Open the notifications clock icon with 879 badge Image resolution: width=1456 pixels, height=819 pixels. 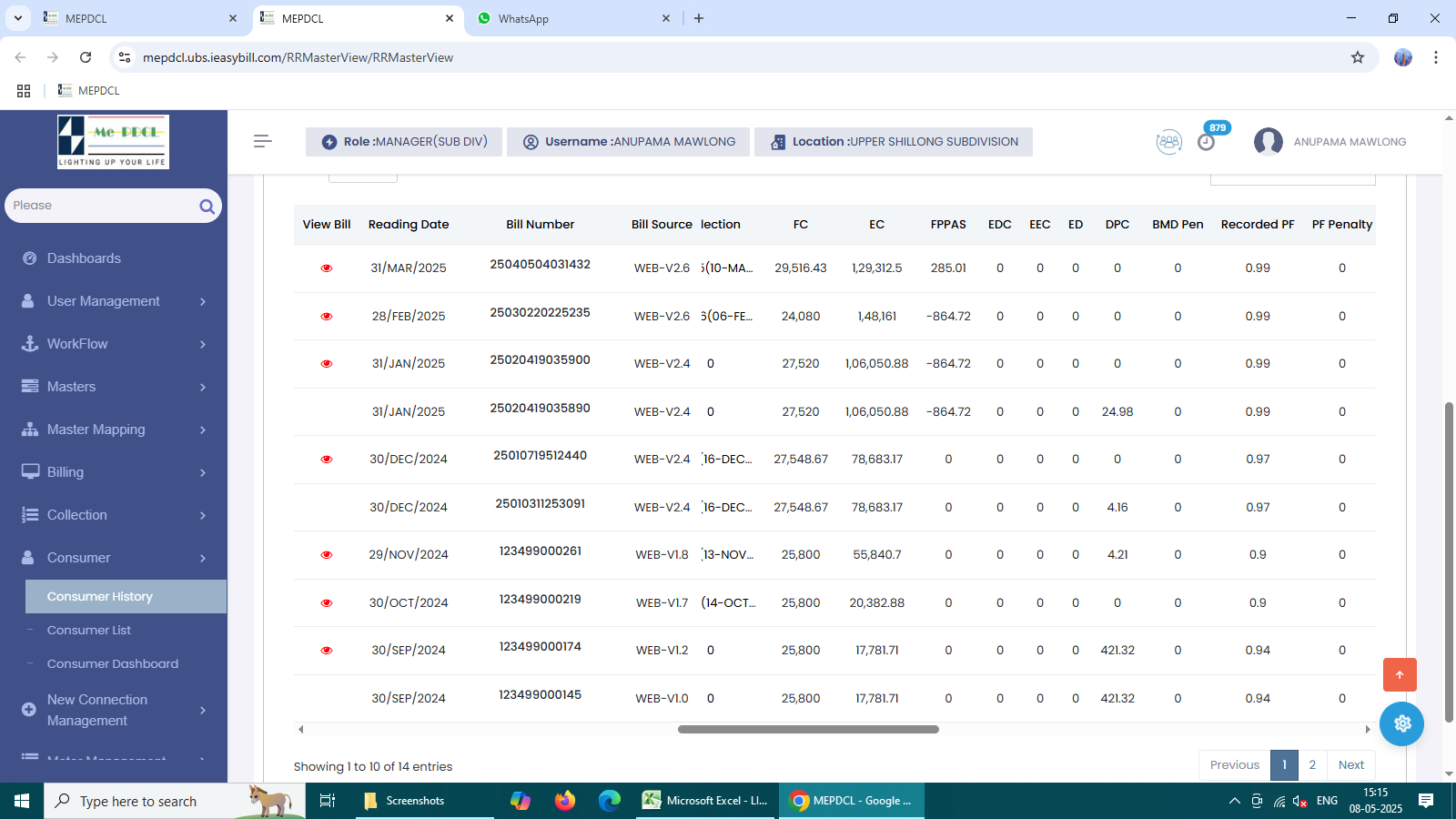[x=1207, y=142]
